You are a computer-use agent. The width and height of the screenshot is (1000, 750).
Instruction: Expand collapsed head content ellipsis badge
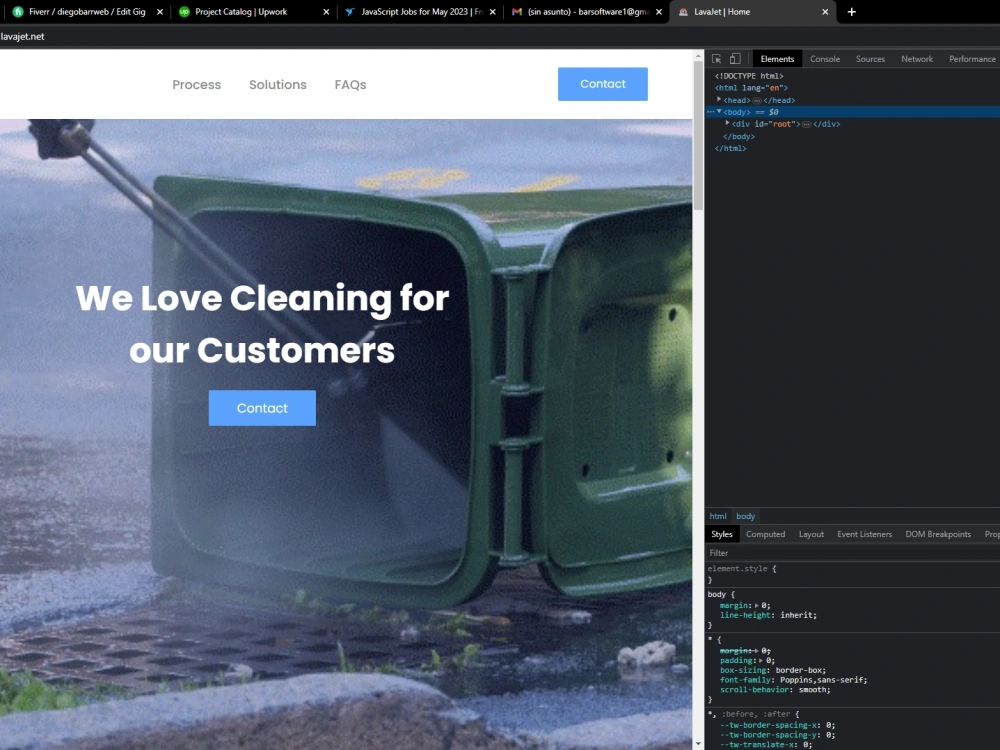coord(757,101)
